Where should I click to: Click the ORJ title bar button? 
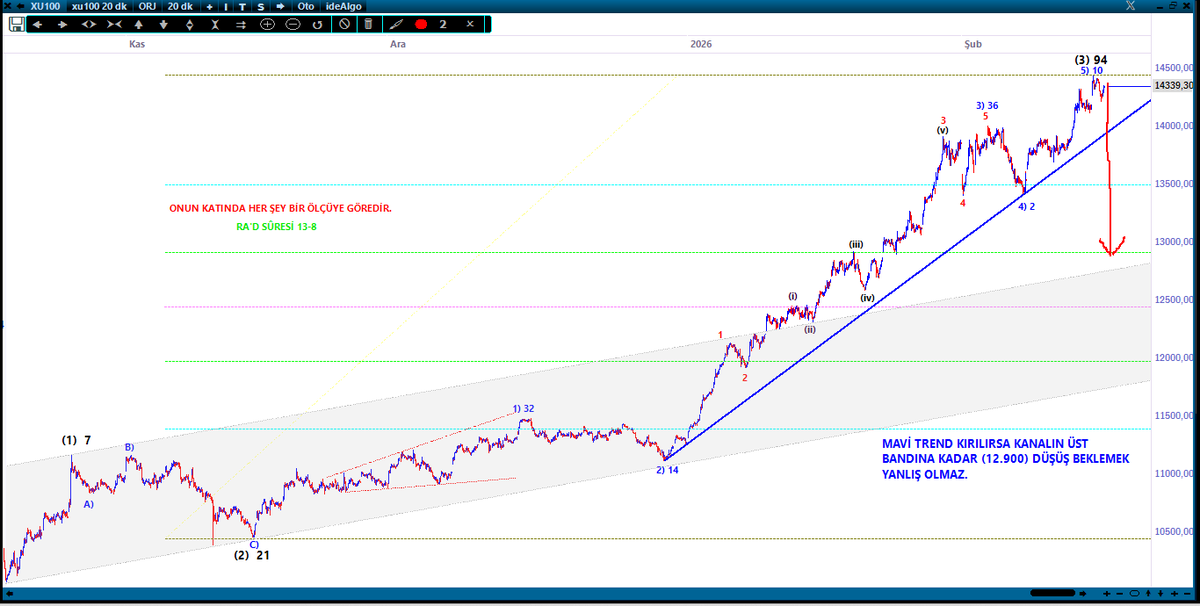coord(147,7)
